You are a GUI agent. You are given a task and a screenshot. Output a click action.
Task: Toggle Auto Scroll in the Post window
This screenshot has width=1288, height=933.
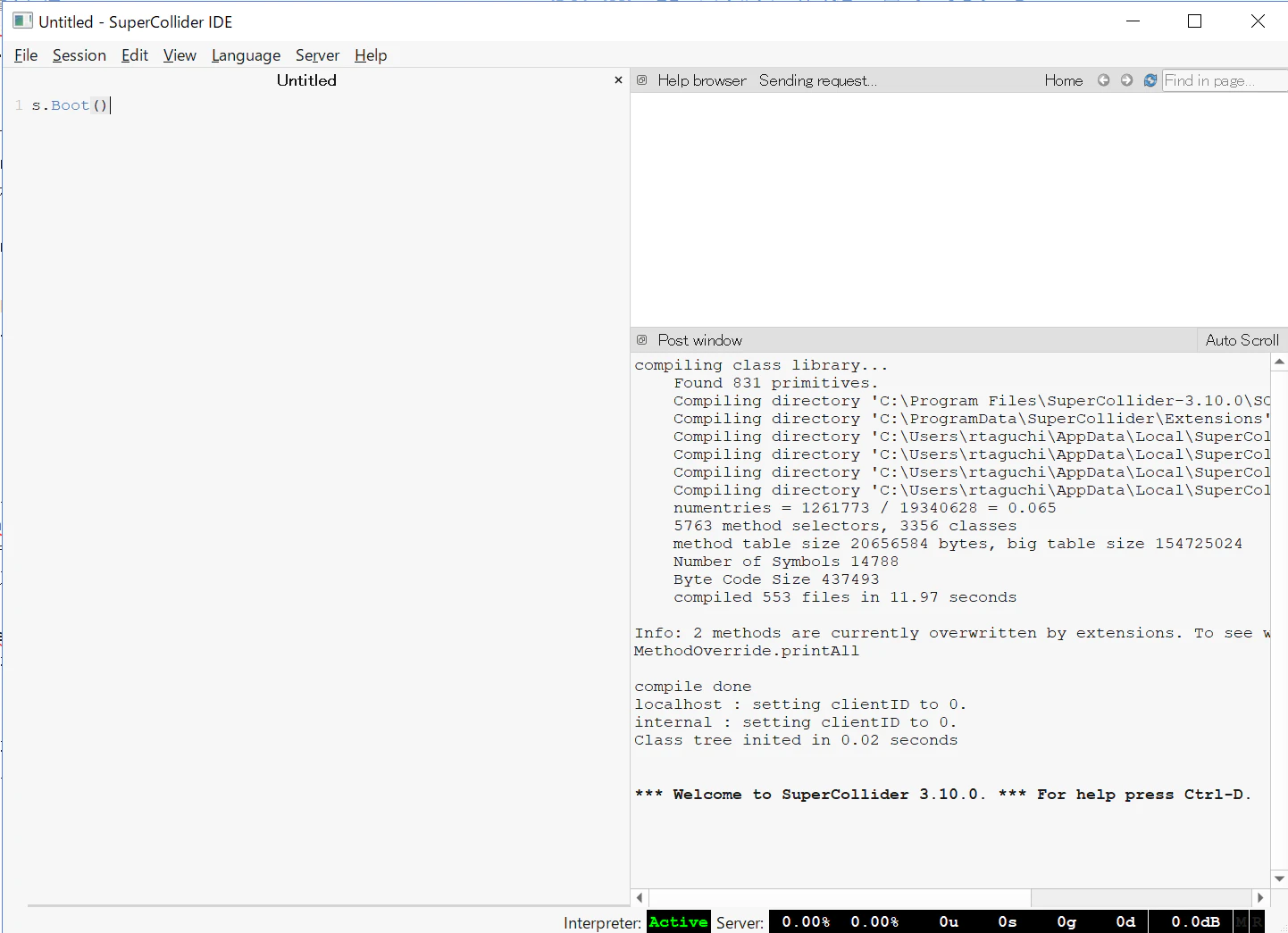click(x=1242, y=340)
